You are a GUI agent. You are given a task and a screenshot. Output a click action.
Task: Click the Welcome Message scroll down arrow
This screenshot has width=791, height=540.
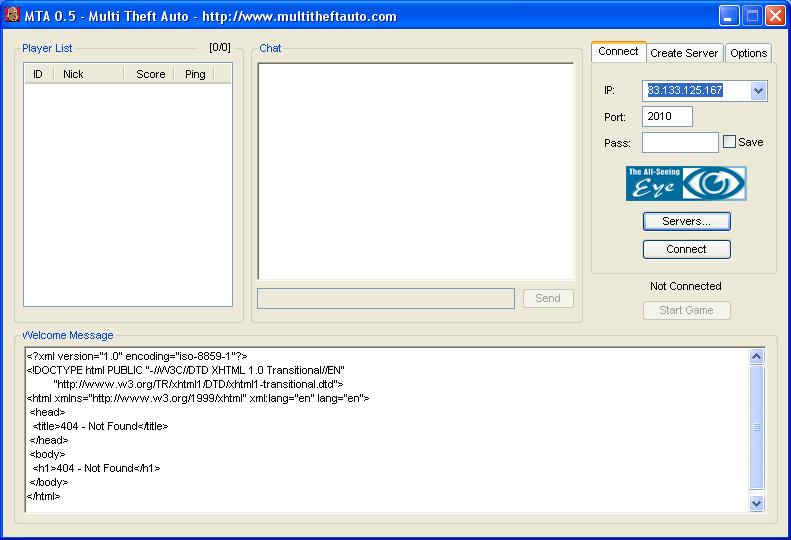(x=756, y=503)
